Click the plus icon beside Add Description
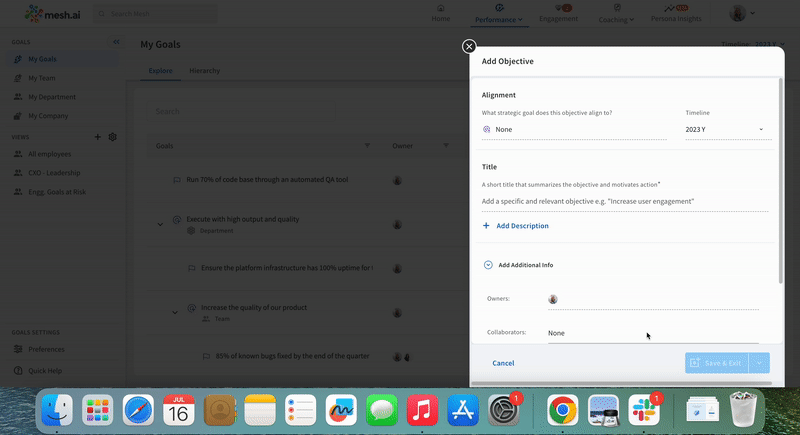Viewport: 800px width, 435px height. (486, 225)
